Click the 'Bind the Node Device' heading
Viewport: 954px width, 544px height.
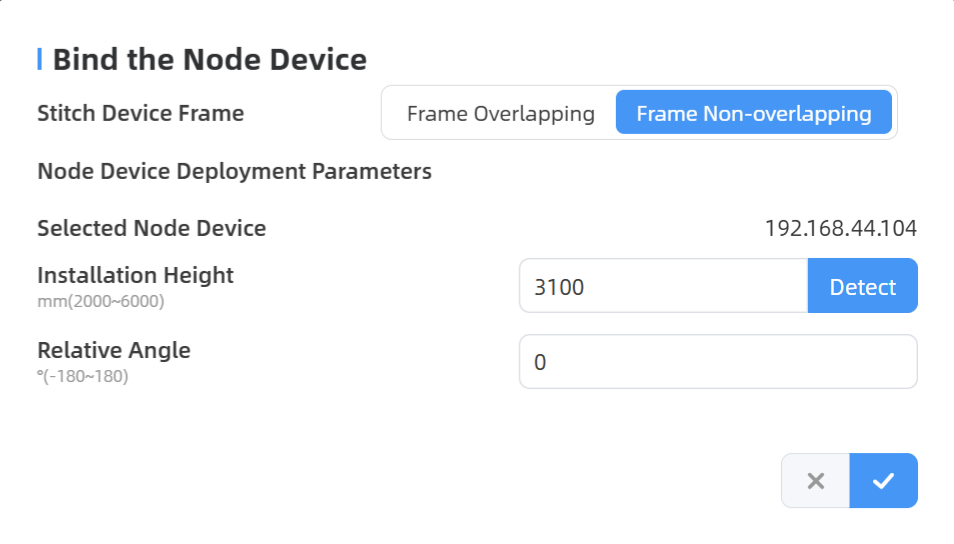(x=210, y=60)
